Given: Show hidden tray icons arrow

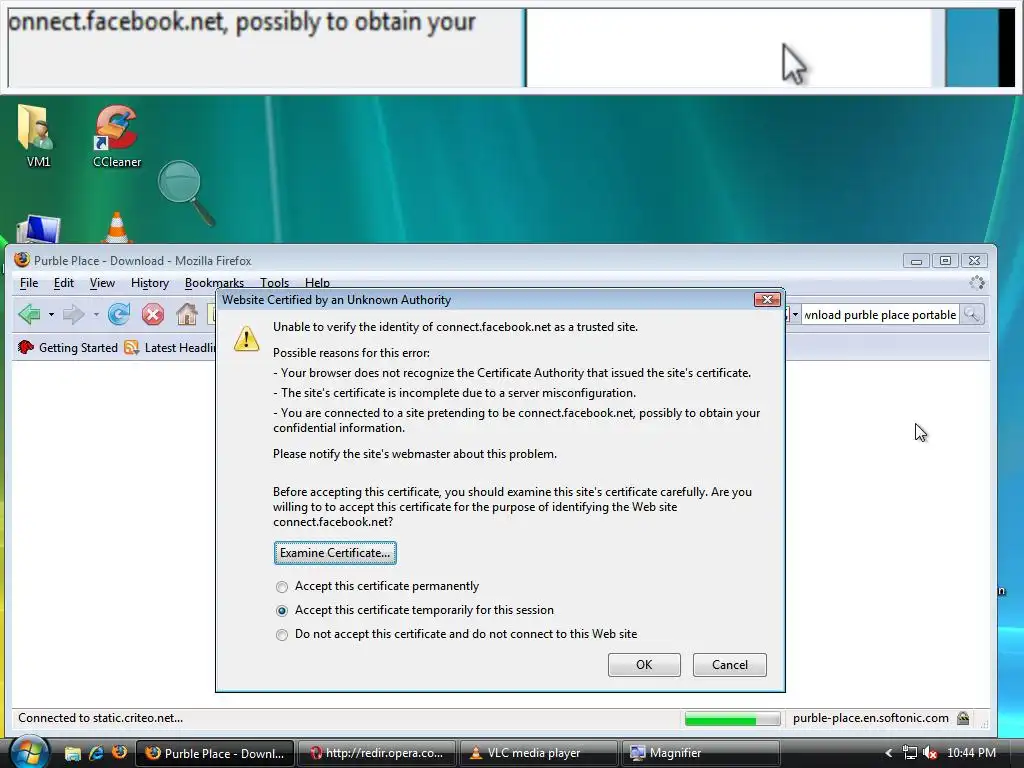Looking at the screenshot, I should coord(889,753).
